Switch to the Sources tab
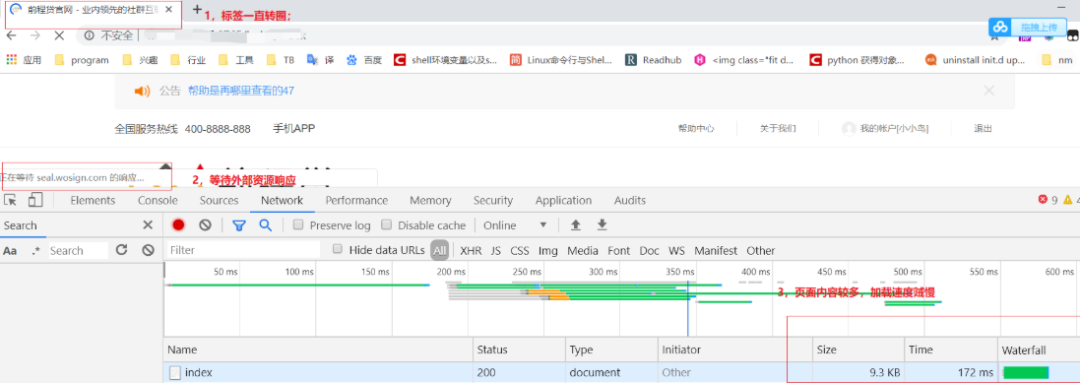The width and height of the screenshot is (1080, 383). pos(219,200)
